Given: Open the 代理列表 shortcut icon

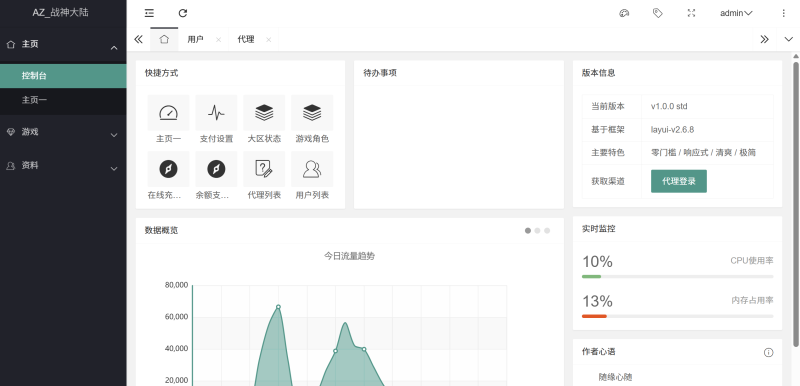Looking at the screenshot, I should click(x=264, y=169).
